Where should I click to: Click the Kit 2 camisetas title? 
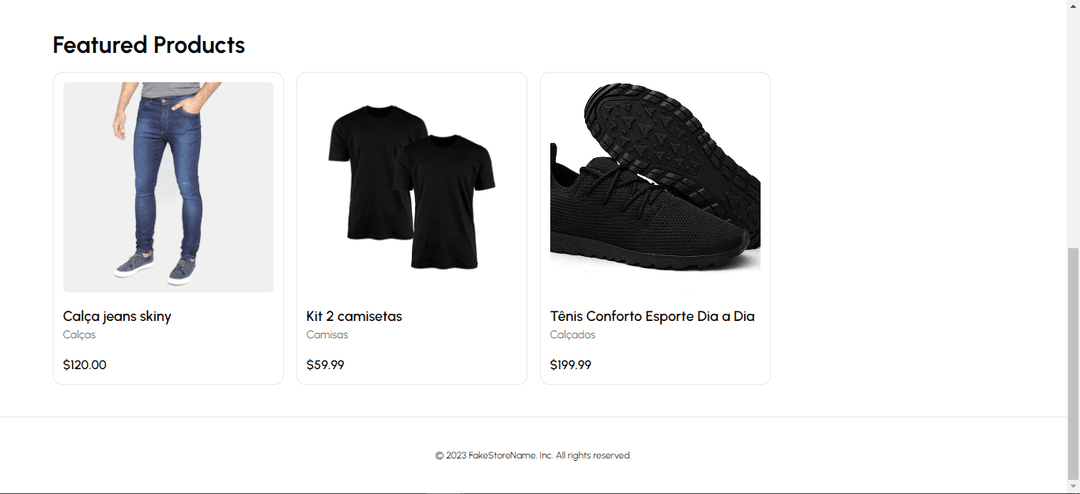pos(354,316)
